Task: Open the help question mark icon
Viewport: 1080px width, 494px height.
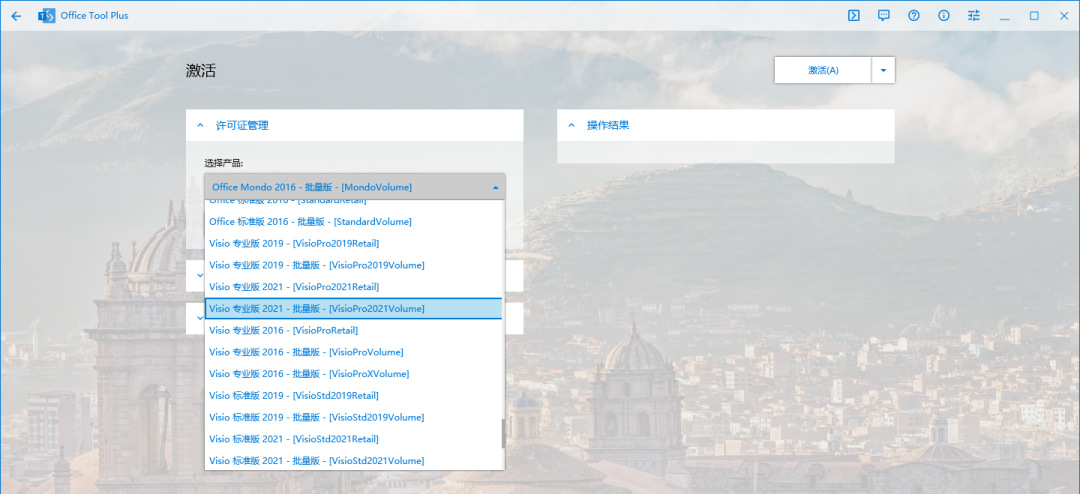Action: click(914, 16)
